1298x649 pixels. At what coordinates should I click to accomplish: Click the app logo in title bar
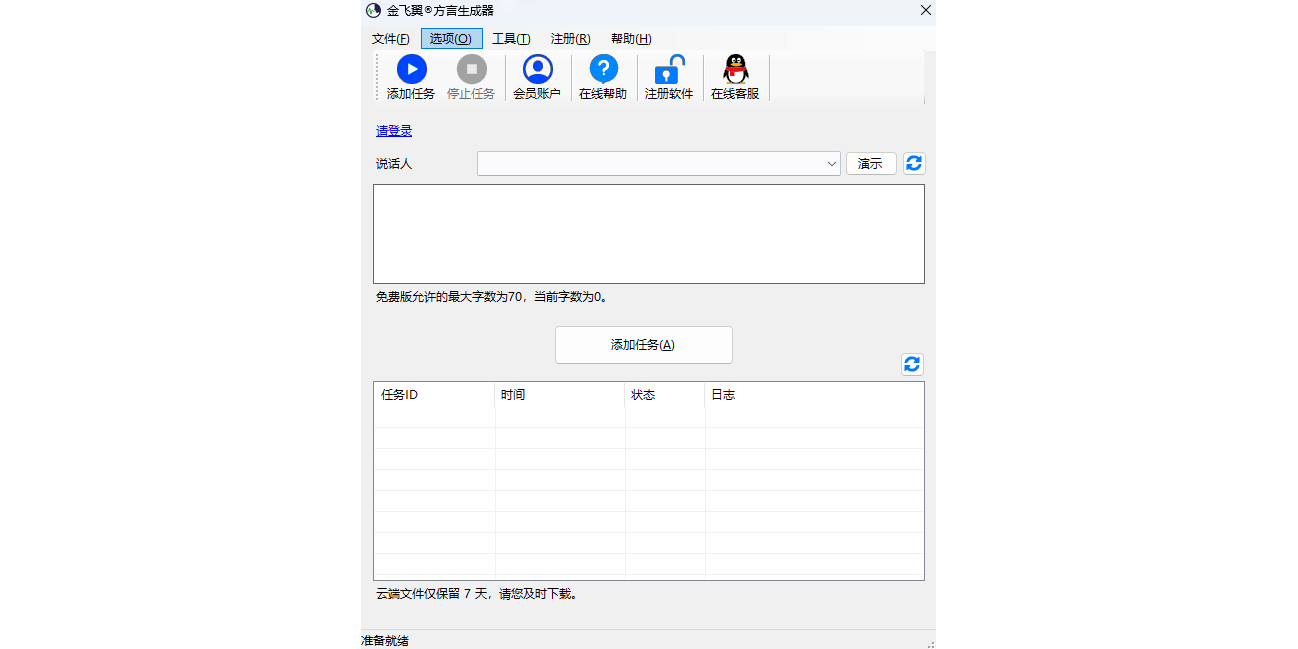tap(373, 10)
